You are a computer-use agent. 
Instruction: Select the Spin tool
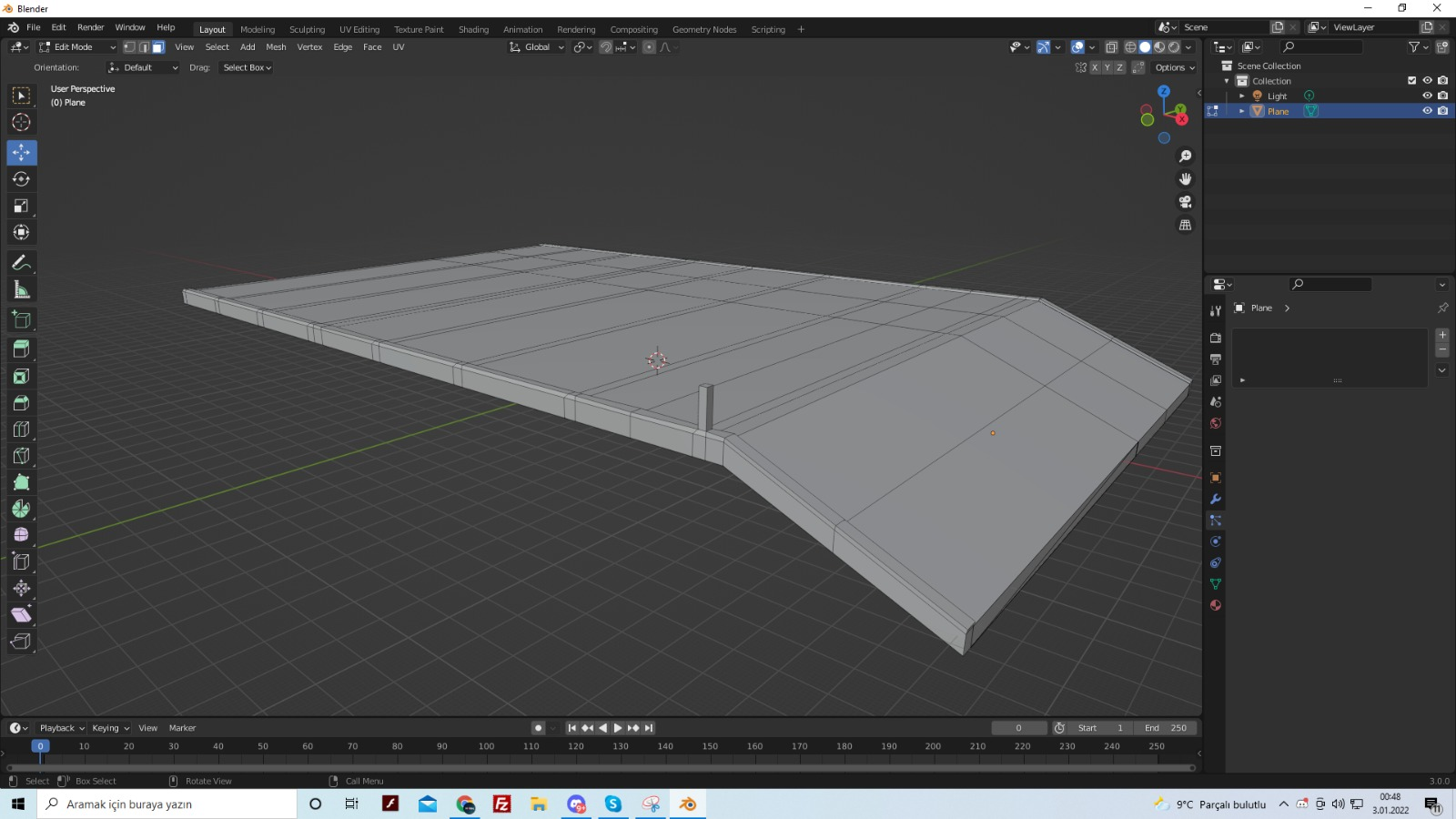click(x=21, y=509)
